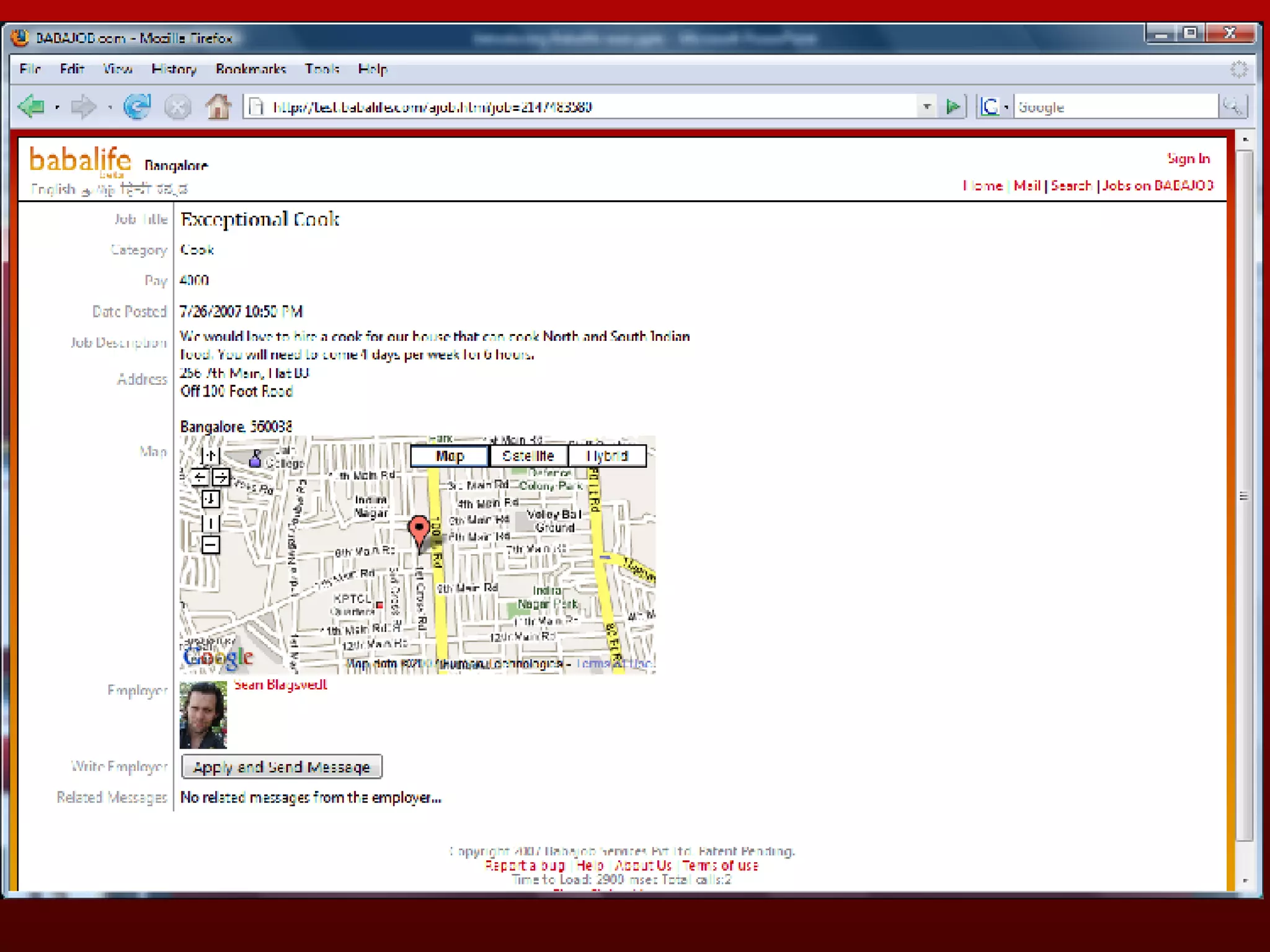Click the red location pin on map
The width and height of the screenshot is (1270, 952).
[x=419, y=530]
